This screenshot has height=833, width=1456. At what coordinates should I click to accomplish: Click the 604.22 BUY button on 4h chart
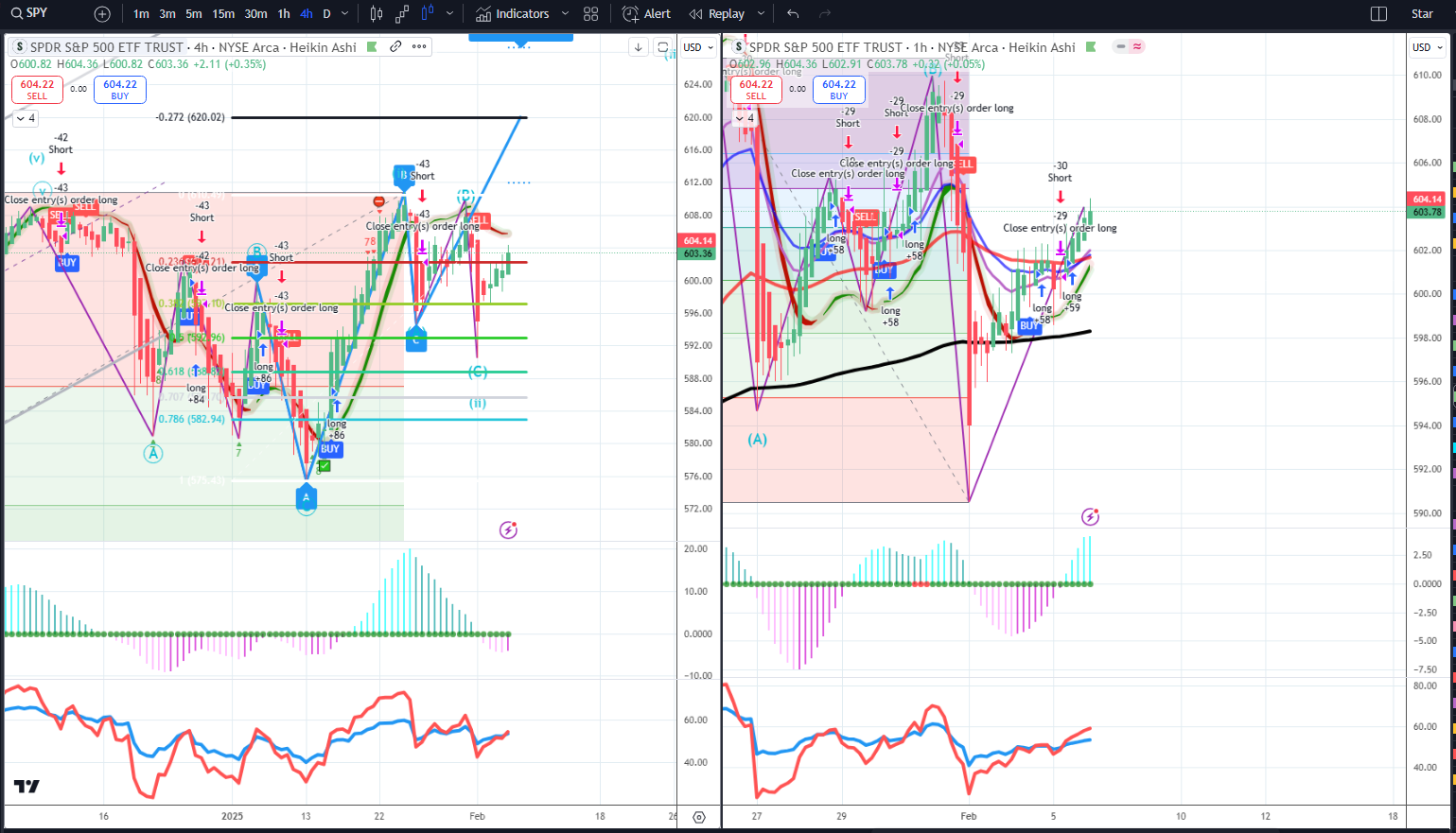pos(120,90)
